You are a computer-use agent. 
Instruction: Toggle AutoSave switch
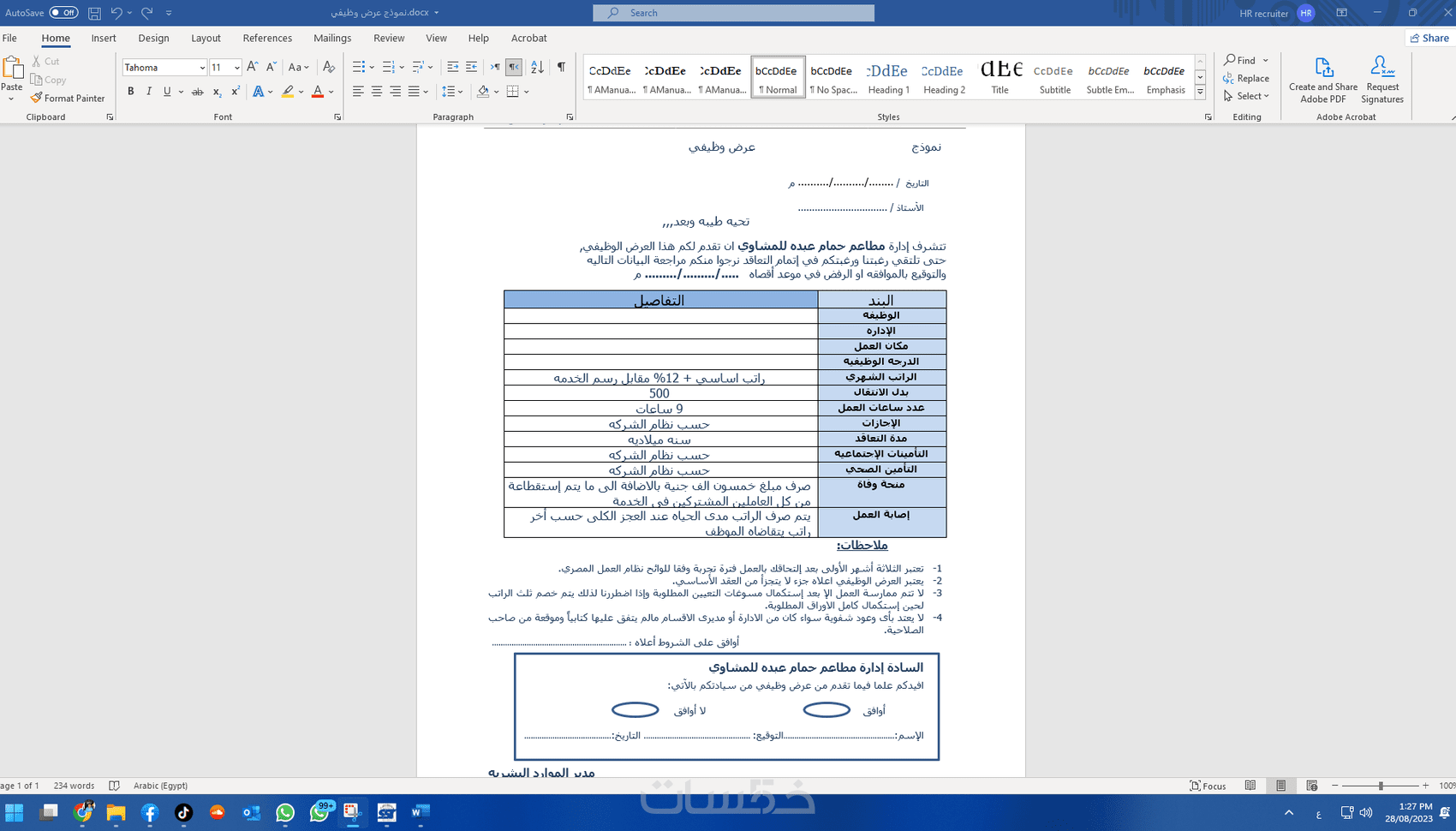point(63,13)
